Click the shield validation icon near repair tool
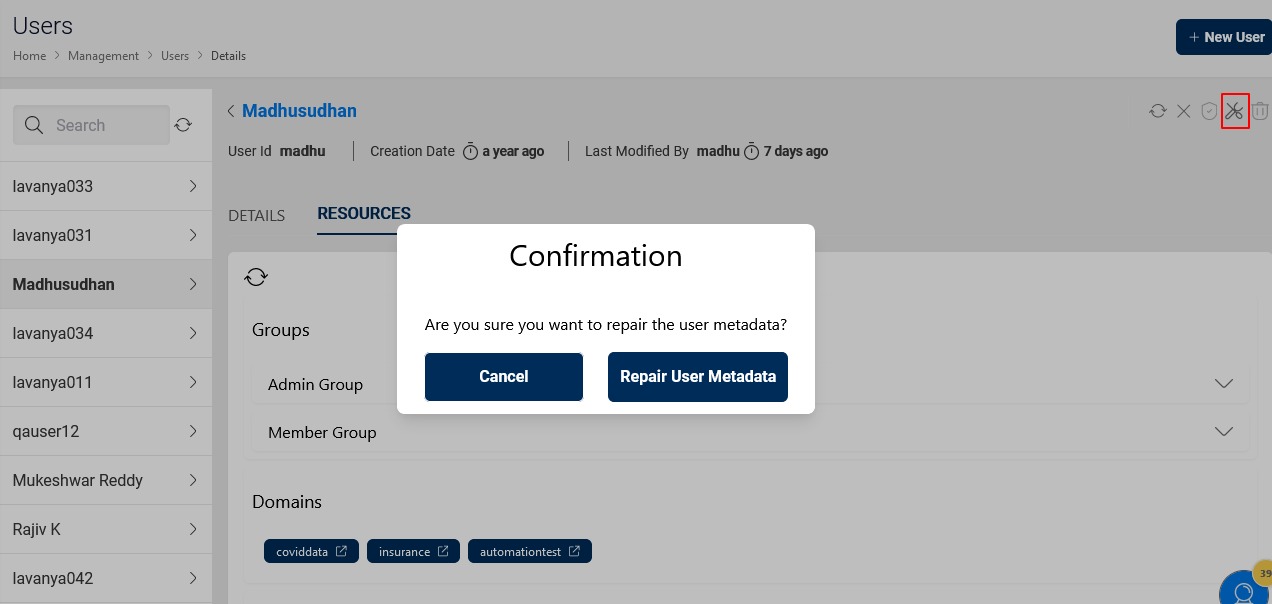1272x604 pixels. (x=1209, y=111)
